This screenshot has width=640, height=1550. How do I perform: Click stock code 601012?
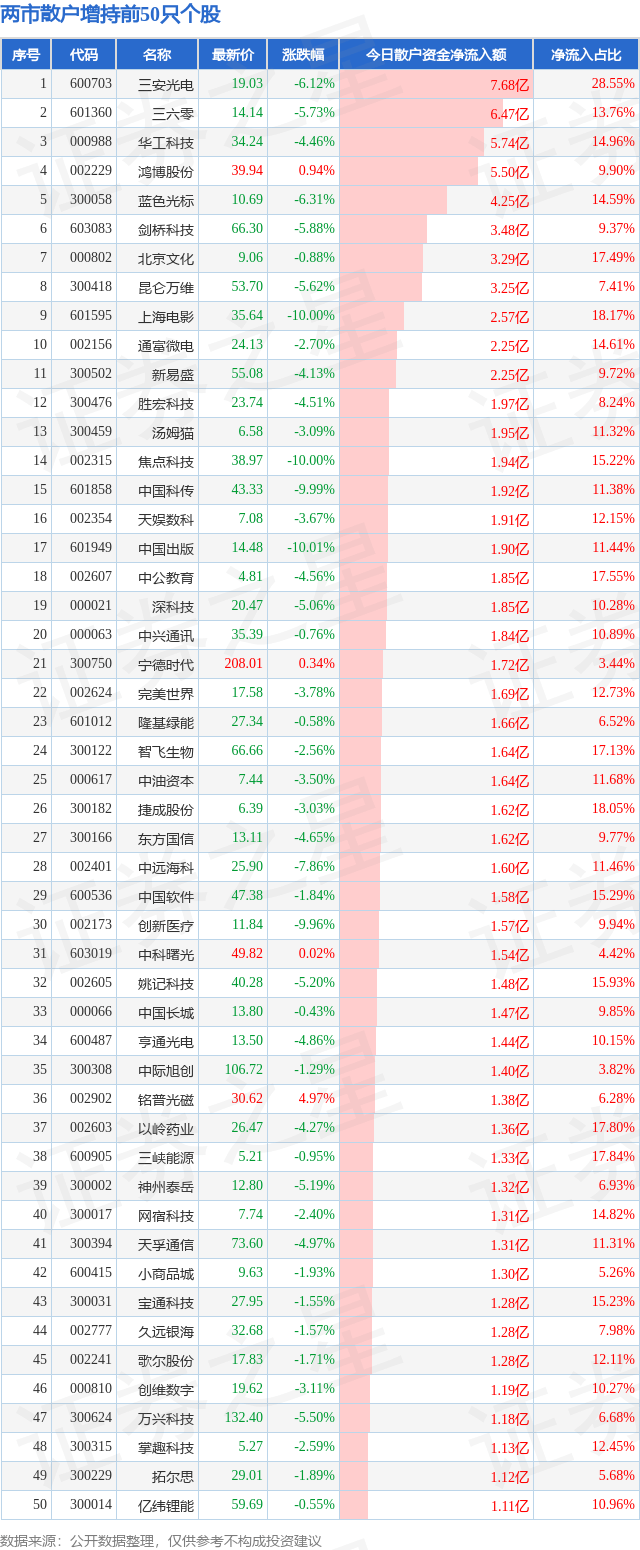pyautogui.click(x=91, y=722)
